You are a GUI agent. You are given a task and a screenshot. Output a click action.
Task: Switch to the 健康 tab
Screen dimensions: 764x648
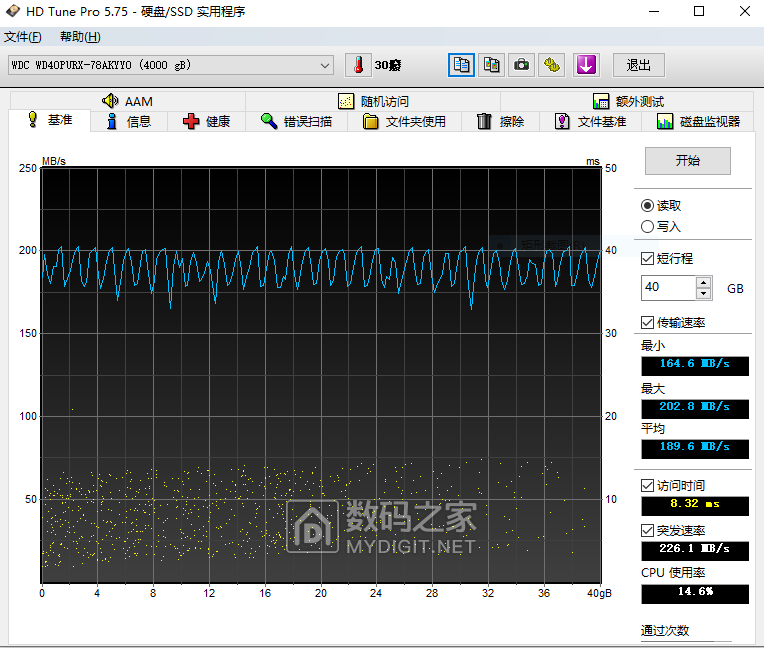pos(207,121)
